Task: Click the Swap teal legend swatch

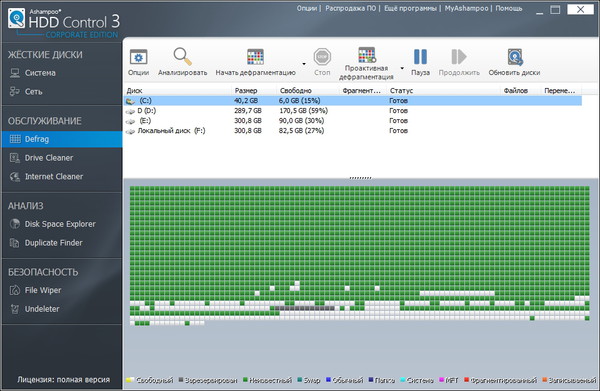Action: pyautogui.click(x=300, y=380)
